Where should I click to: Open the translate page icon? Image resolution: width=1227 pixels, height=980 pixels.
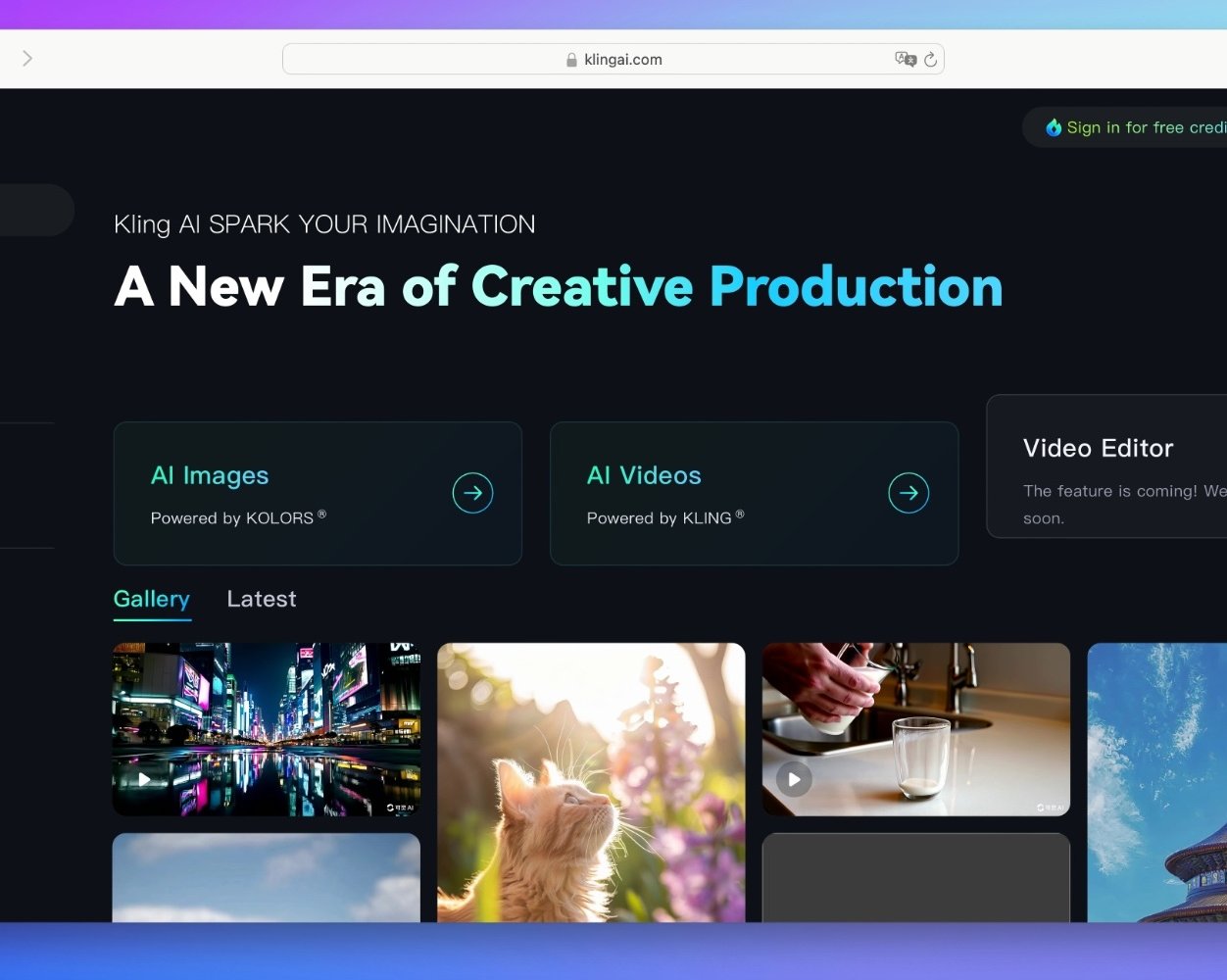905,59
